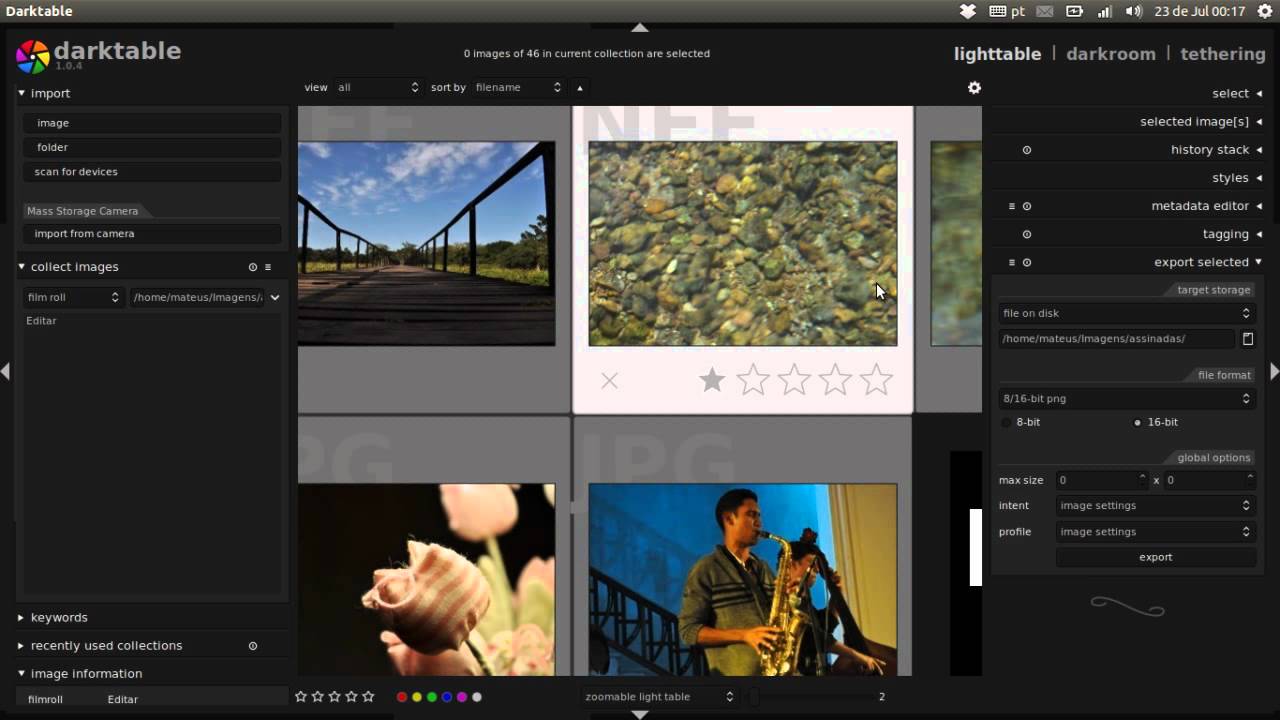
Task: Collapse the bottom panel arrow
Action: (640, 714)
